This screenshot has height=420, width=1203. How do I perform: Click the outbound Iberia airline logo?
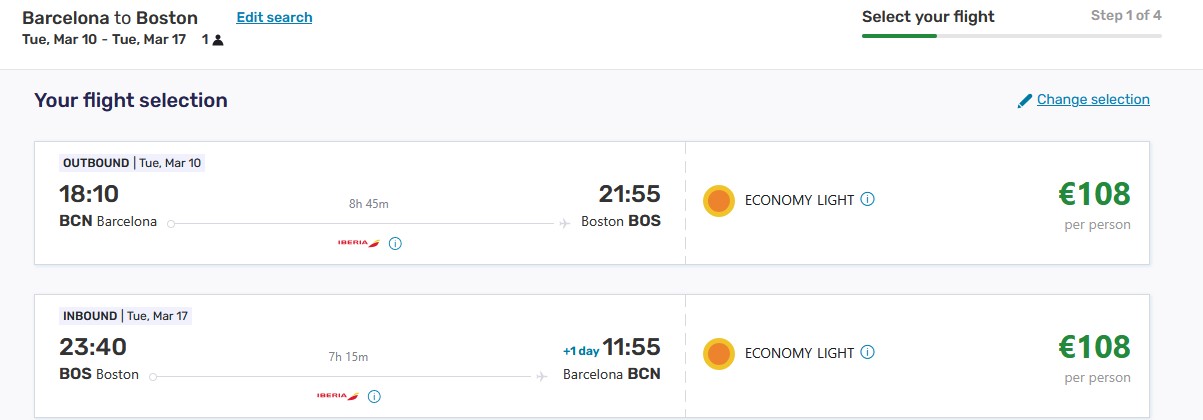[x=358, y=243]
